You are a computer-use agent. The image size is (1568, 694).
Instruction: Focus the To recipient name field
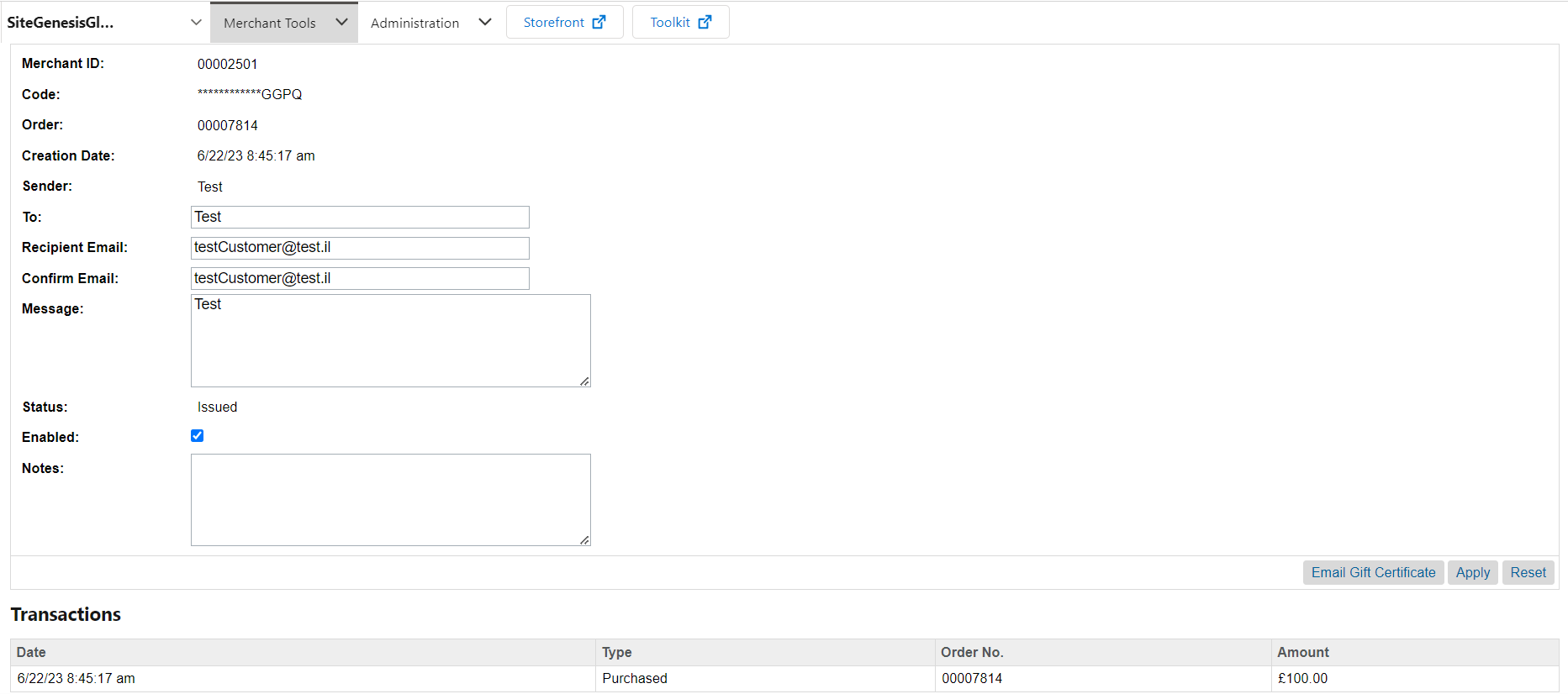[360, 218]
